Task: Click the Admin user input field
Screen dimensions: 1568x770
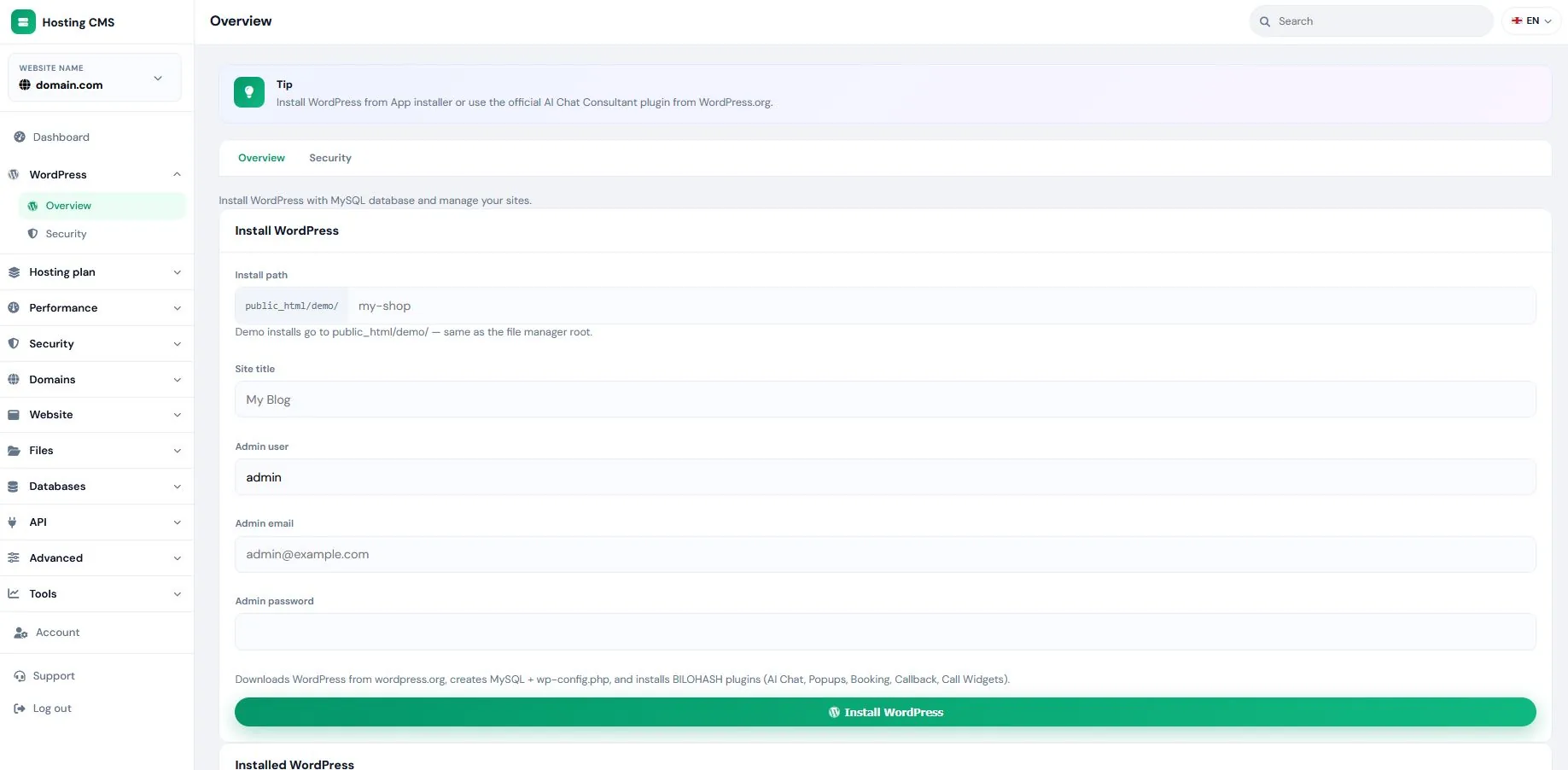Action: pyautogui.click(x=885, y=477)
